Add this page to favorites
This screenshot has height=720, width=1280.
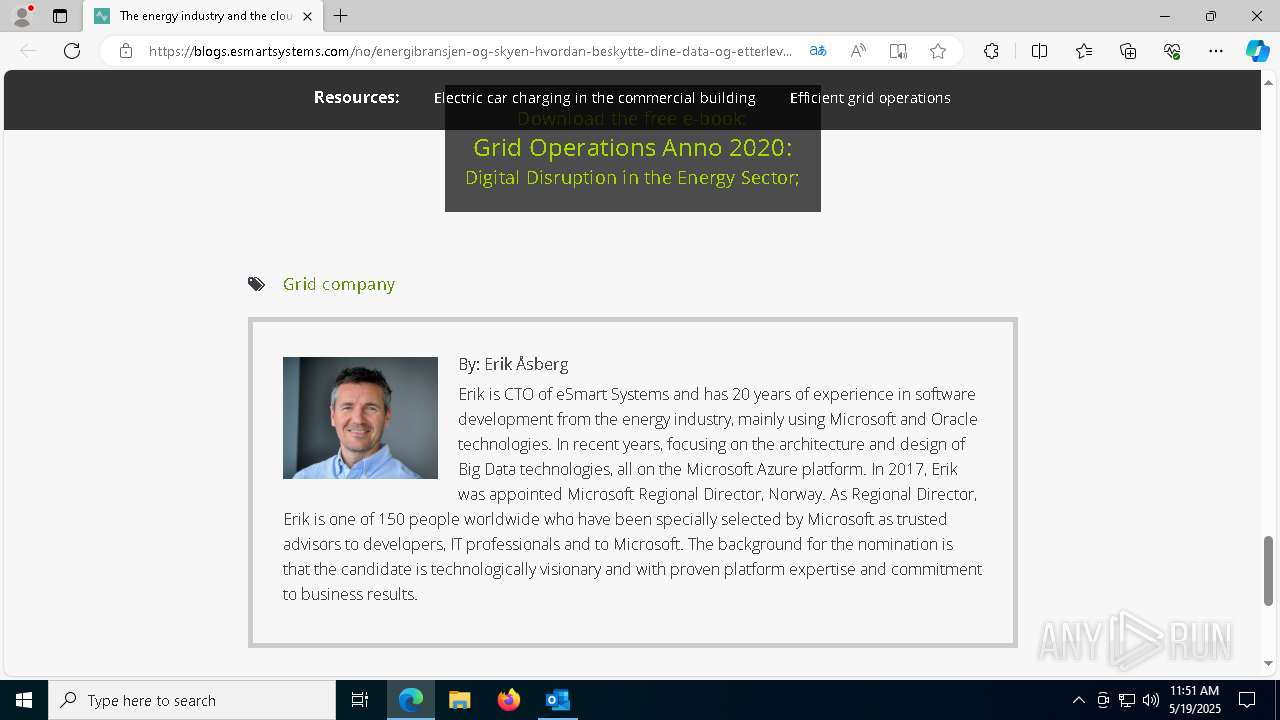coord(938,51)
